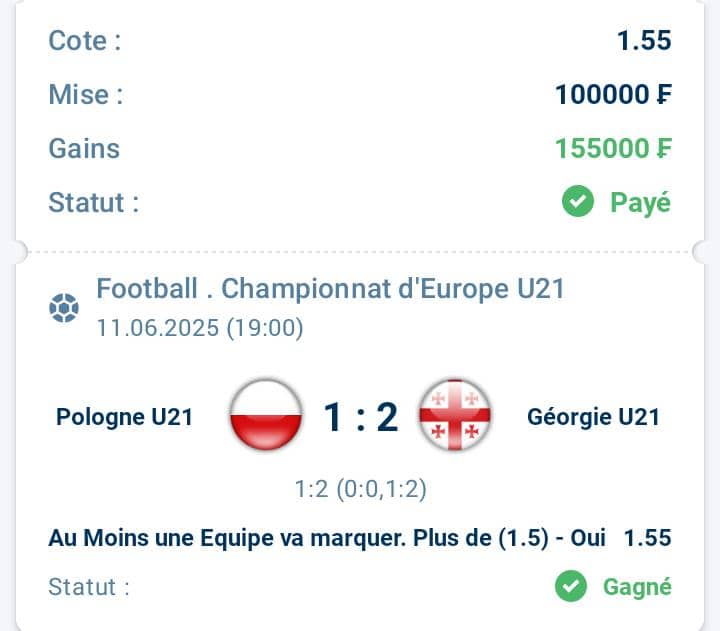
Task: Click the match date 11.06.2025 (19:00)
Action: coord(200,328)
